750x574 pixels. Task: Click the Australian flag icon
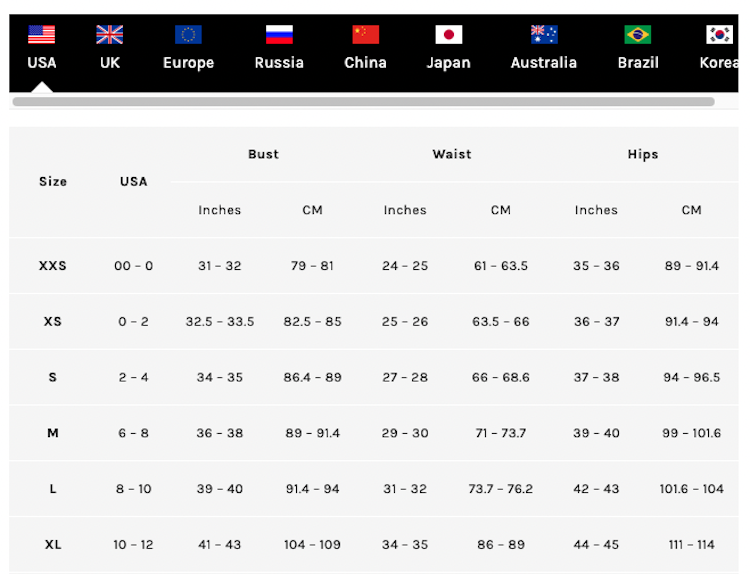pos(544,35)
